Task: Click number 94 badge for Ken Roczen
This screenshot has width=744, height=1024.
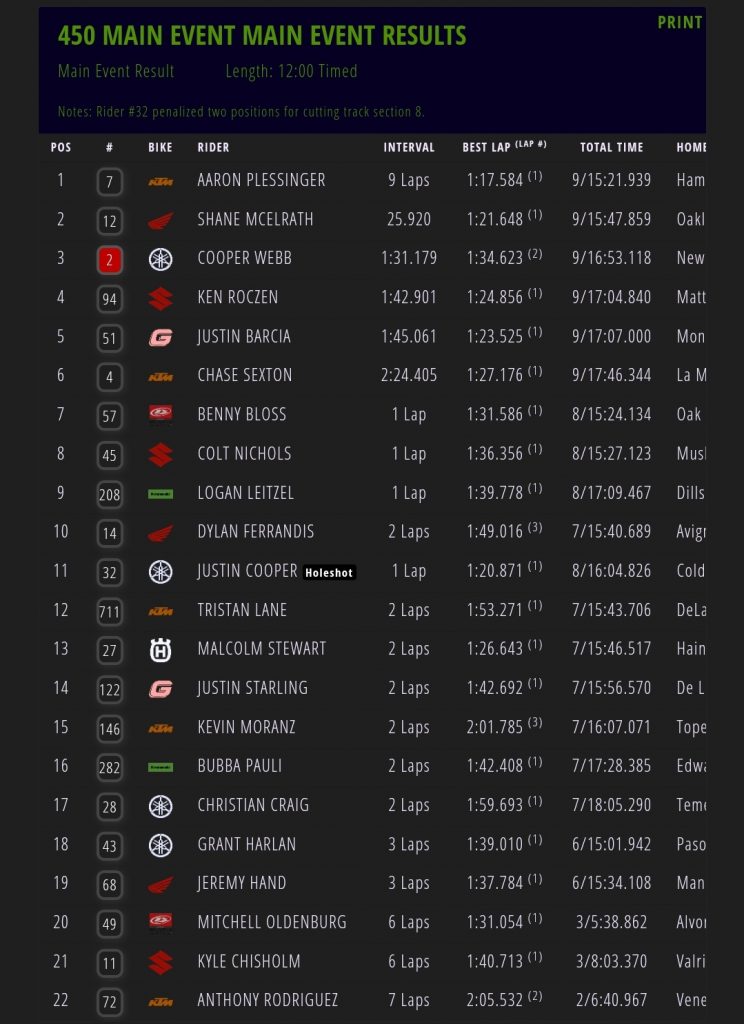Action: point(110,299)
